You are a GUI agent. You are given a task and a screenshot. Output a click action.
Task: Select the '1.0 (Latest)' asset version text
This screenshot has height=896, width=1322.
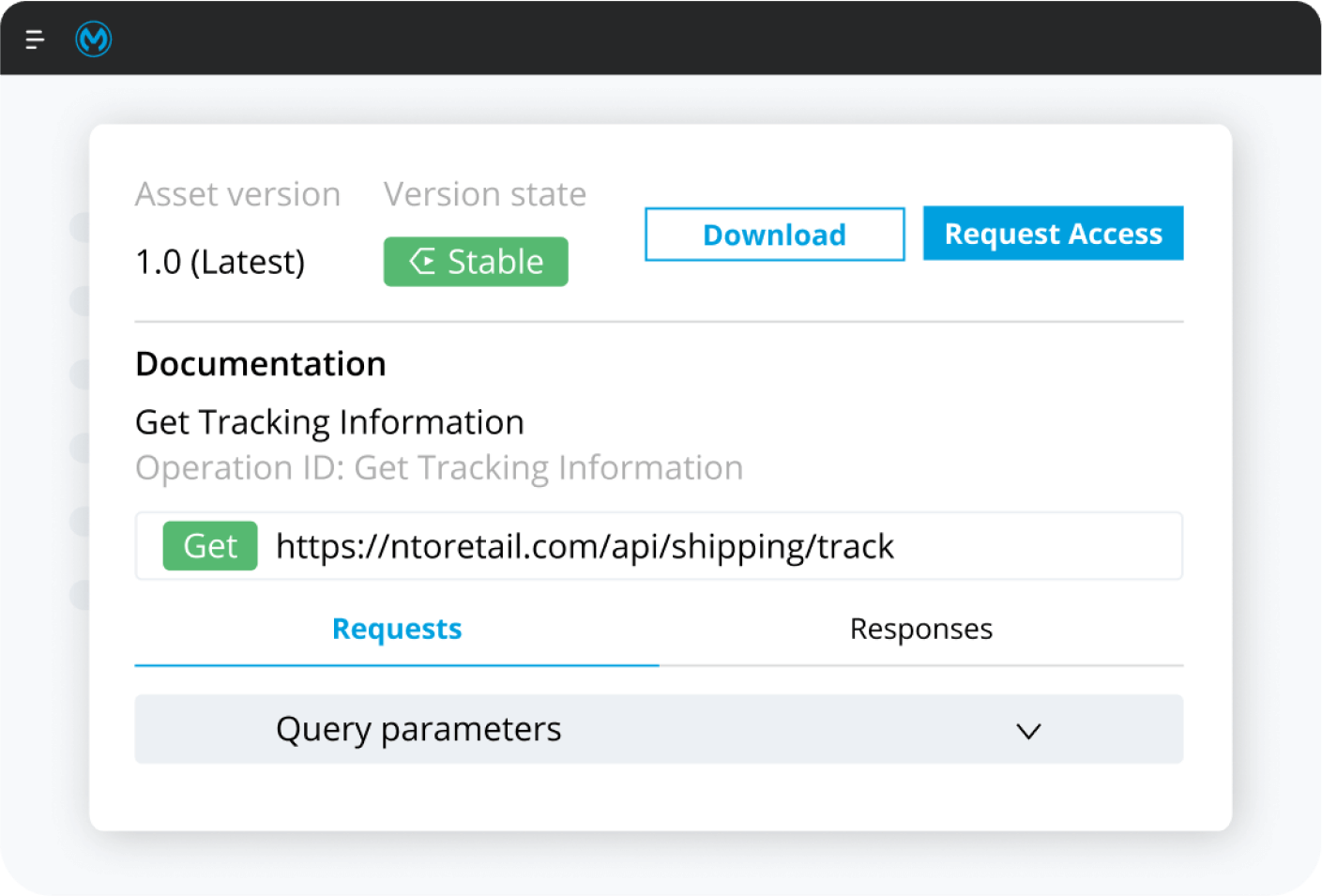(x=220, y=262)
